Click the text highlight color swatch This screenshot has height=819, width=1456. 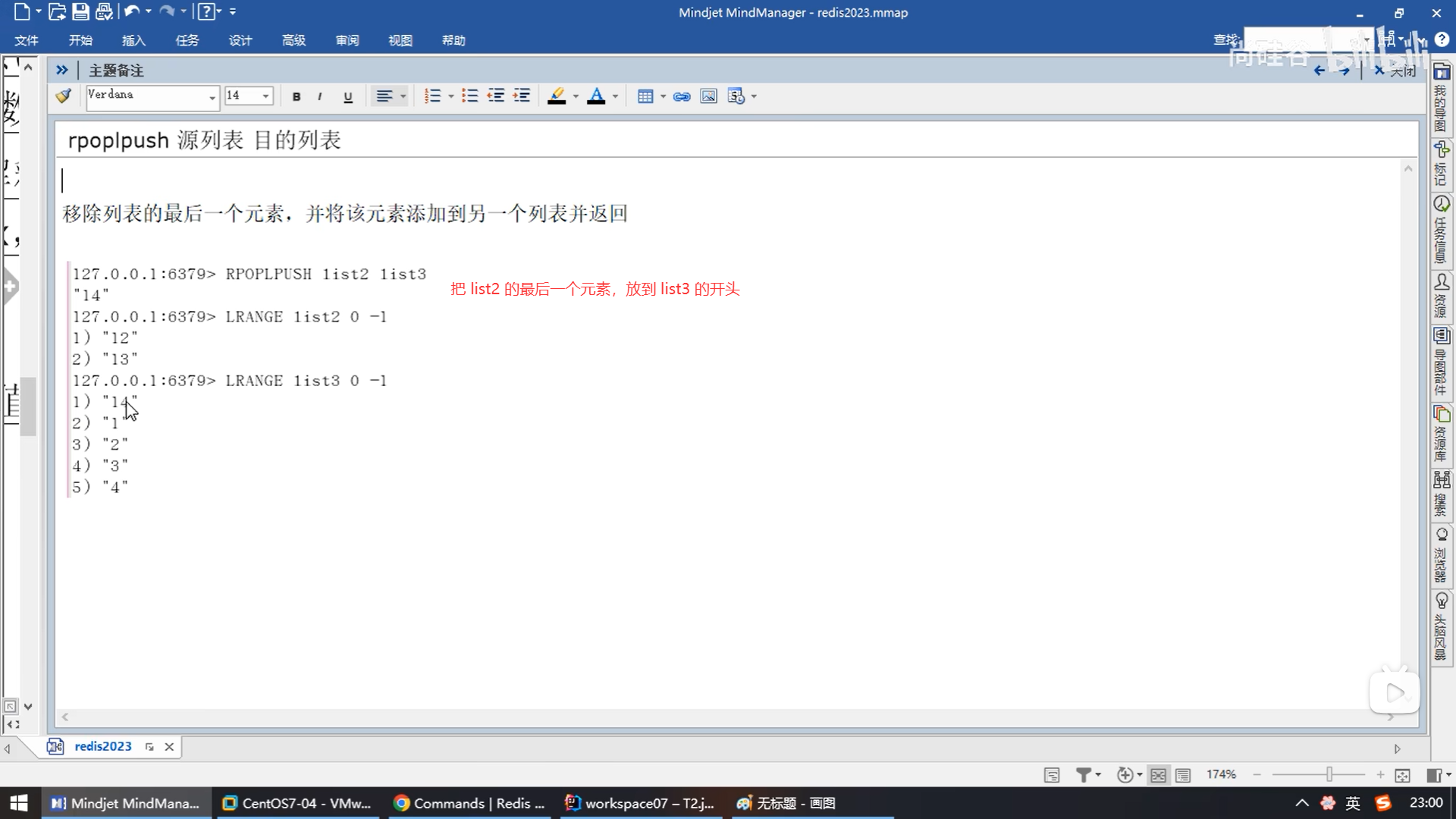[557, 96]
